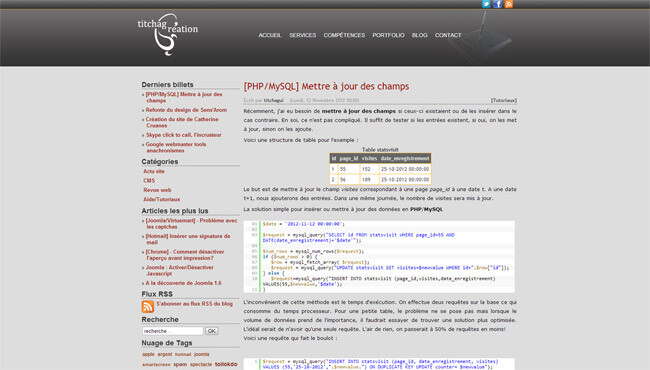The width and height of the screenshot is (650, 370).
Task: Click 'Articles les plus lus' sidebar heading
Action: pos(175,211)
